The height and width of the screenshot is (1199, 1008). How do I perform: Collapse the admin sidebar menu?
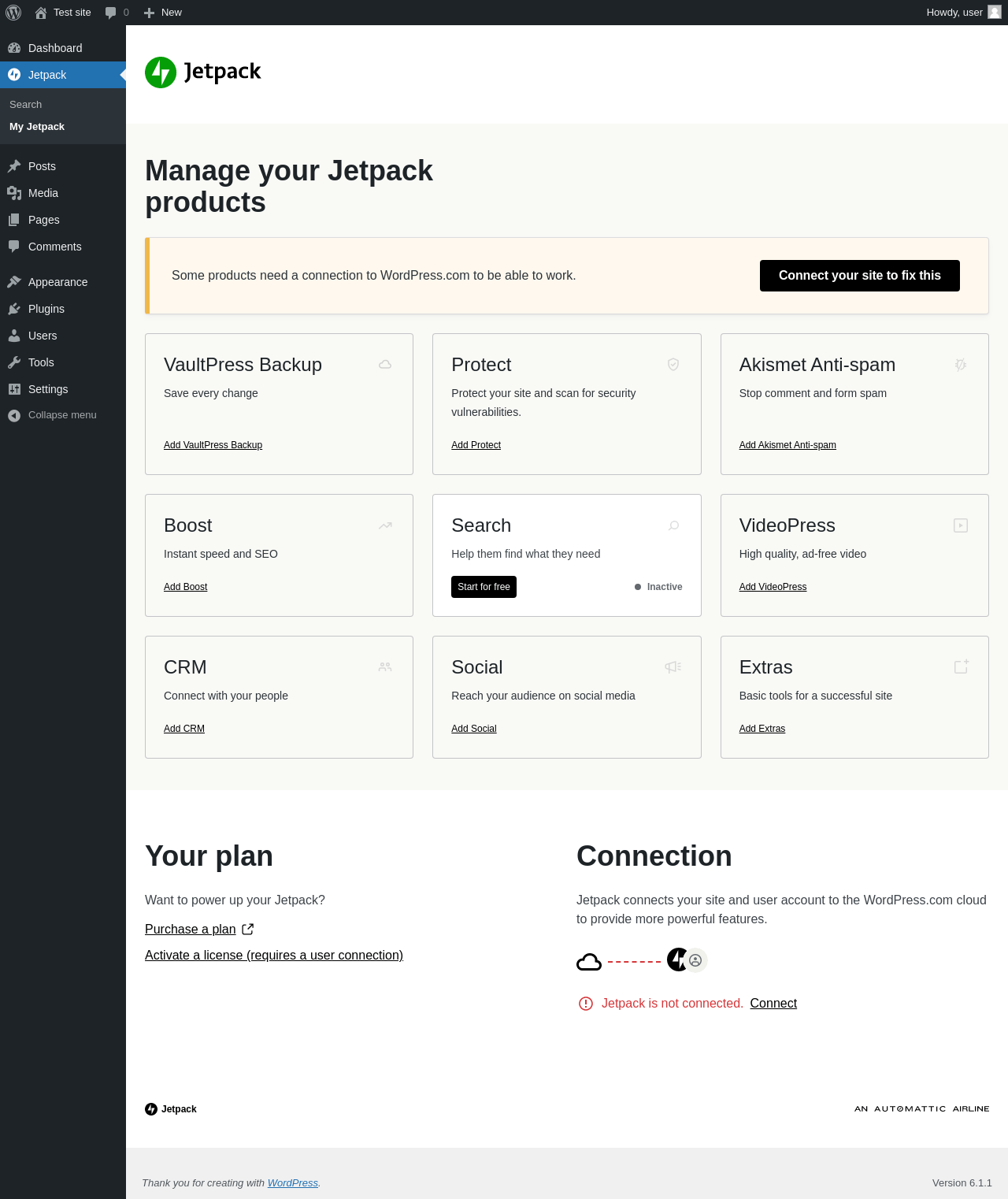tap(63, 415)
